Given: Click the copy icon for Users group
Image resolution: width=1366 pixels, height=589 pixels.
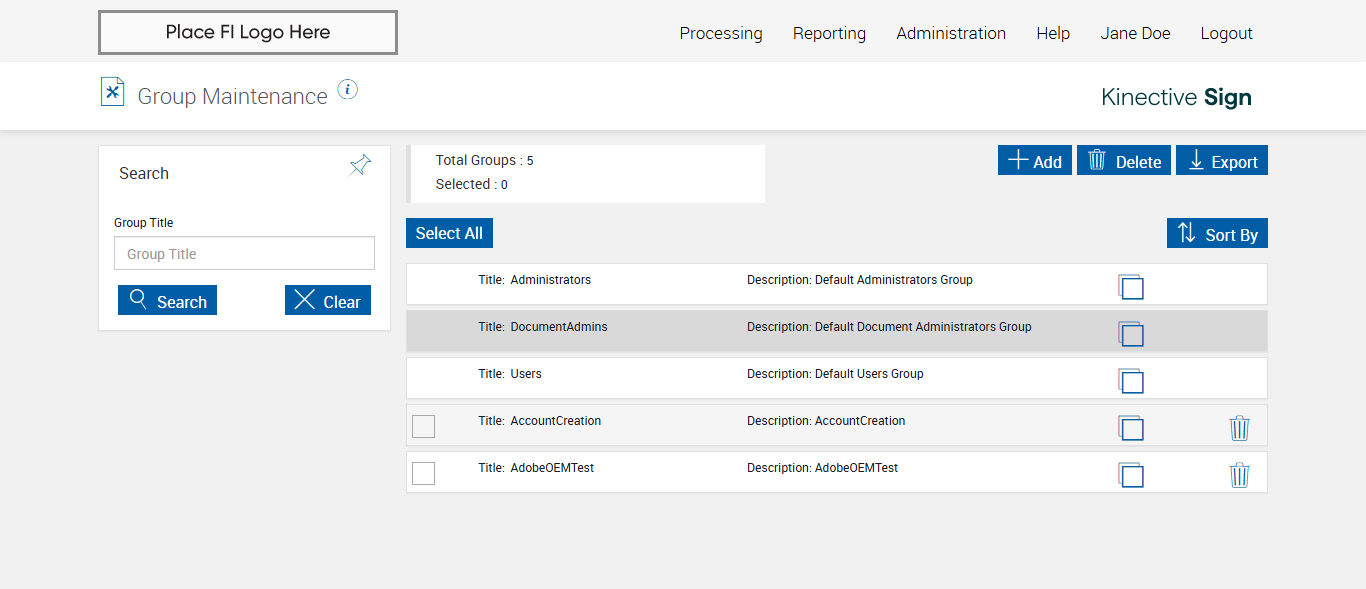Looking at the screenshot, I should [1131, 381].
